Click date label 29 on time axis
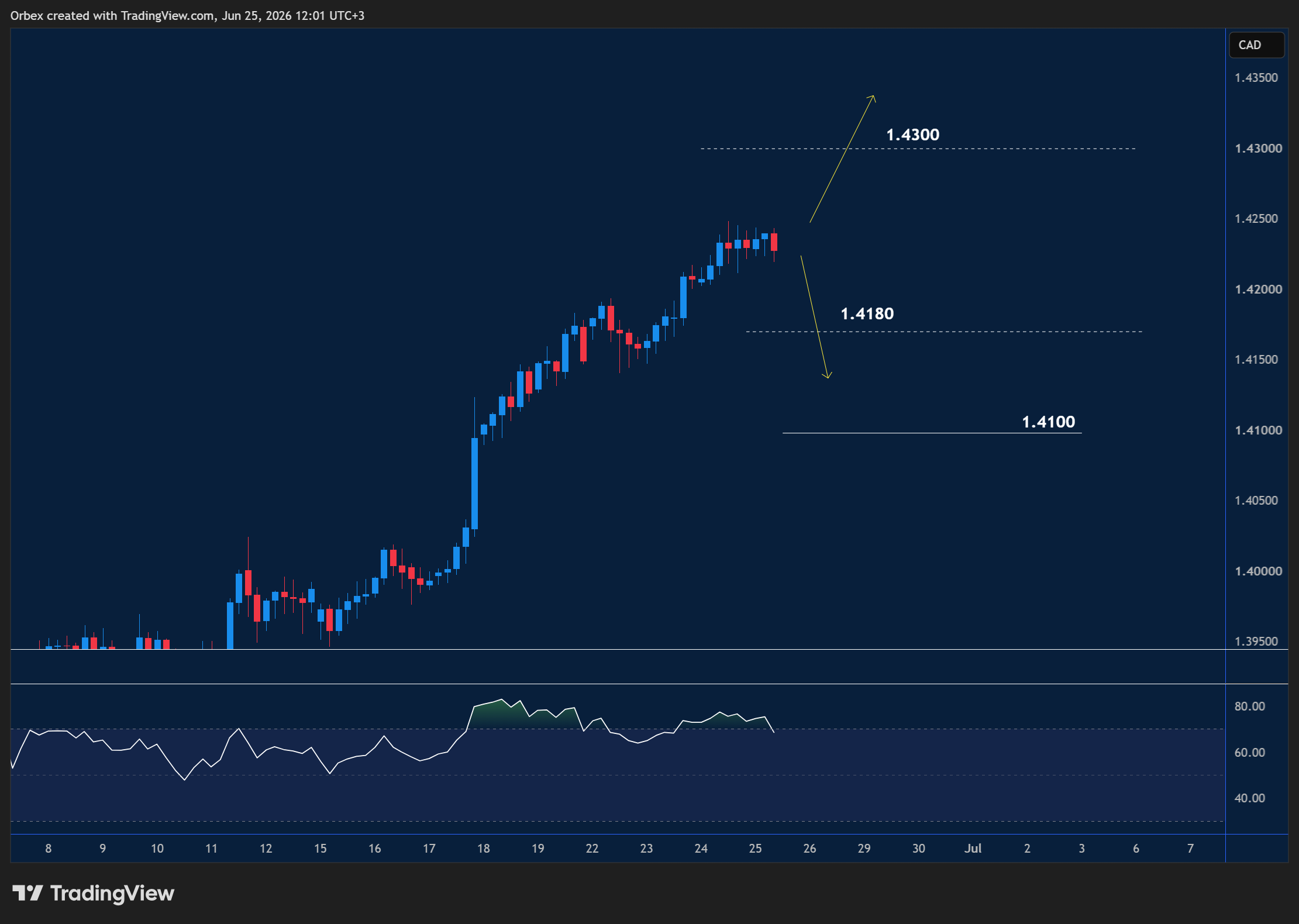The image size is (1299, 924). point(864,849)
